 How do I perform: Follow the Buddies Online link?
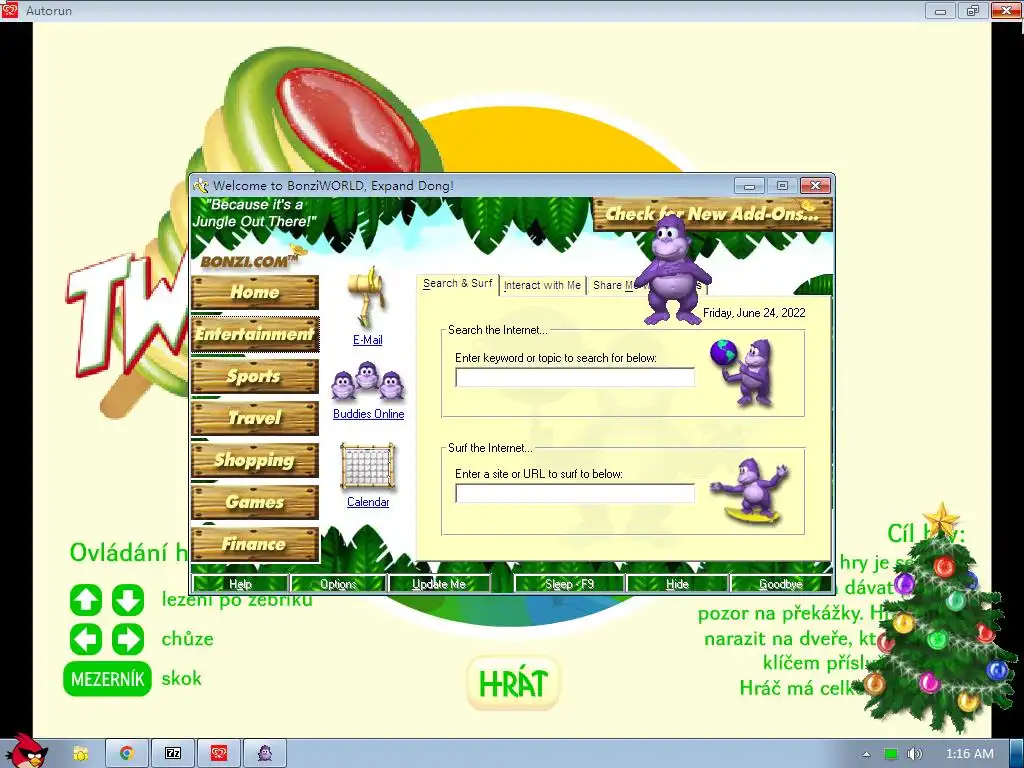coord(368,414)
